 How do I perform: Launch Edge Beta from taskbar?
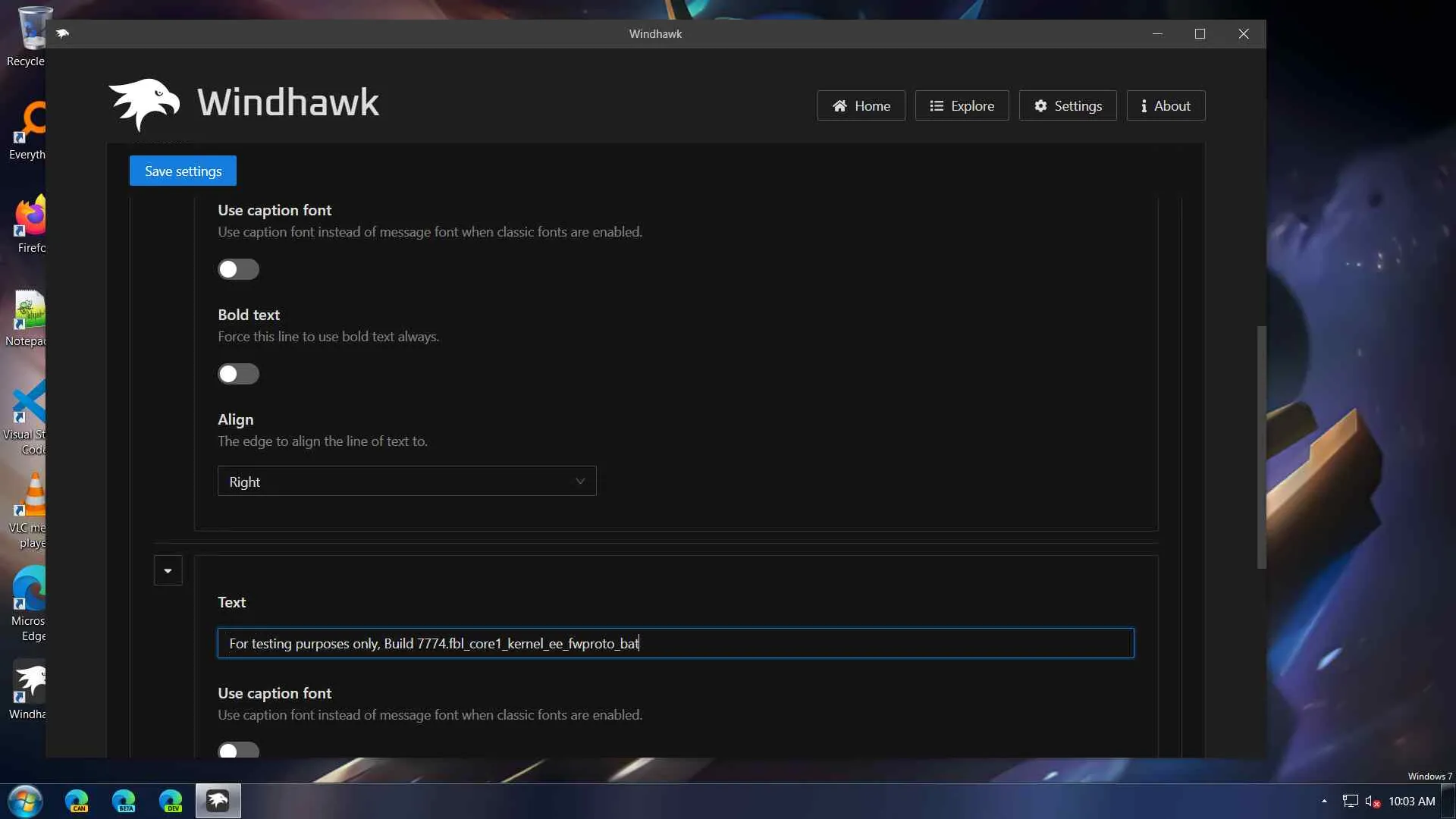click(124, 801)
